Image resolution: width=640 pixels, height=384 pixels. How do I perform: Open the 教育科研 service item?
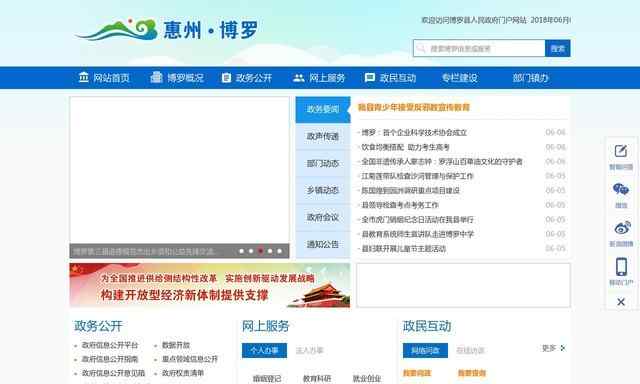[317, 379]
